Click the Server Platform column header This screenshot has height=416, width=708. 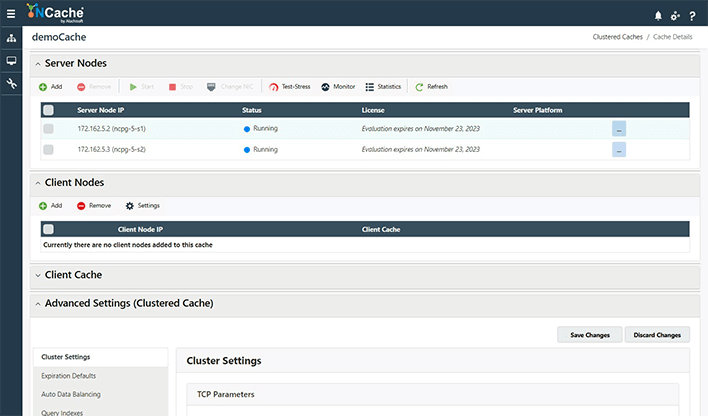[x=537, y=110]
